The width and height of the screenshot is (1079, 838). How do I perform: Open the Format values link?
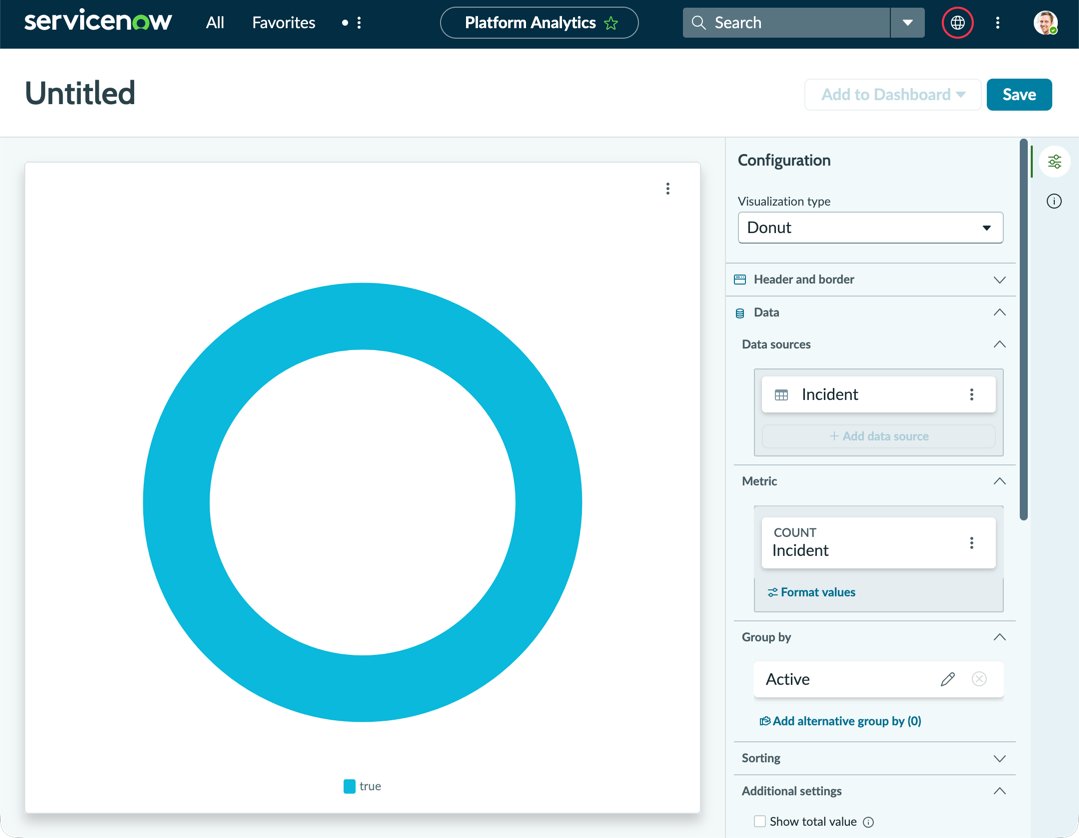tap(811, 592)
